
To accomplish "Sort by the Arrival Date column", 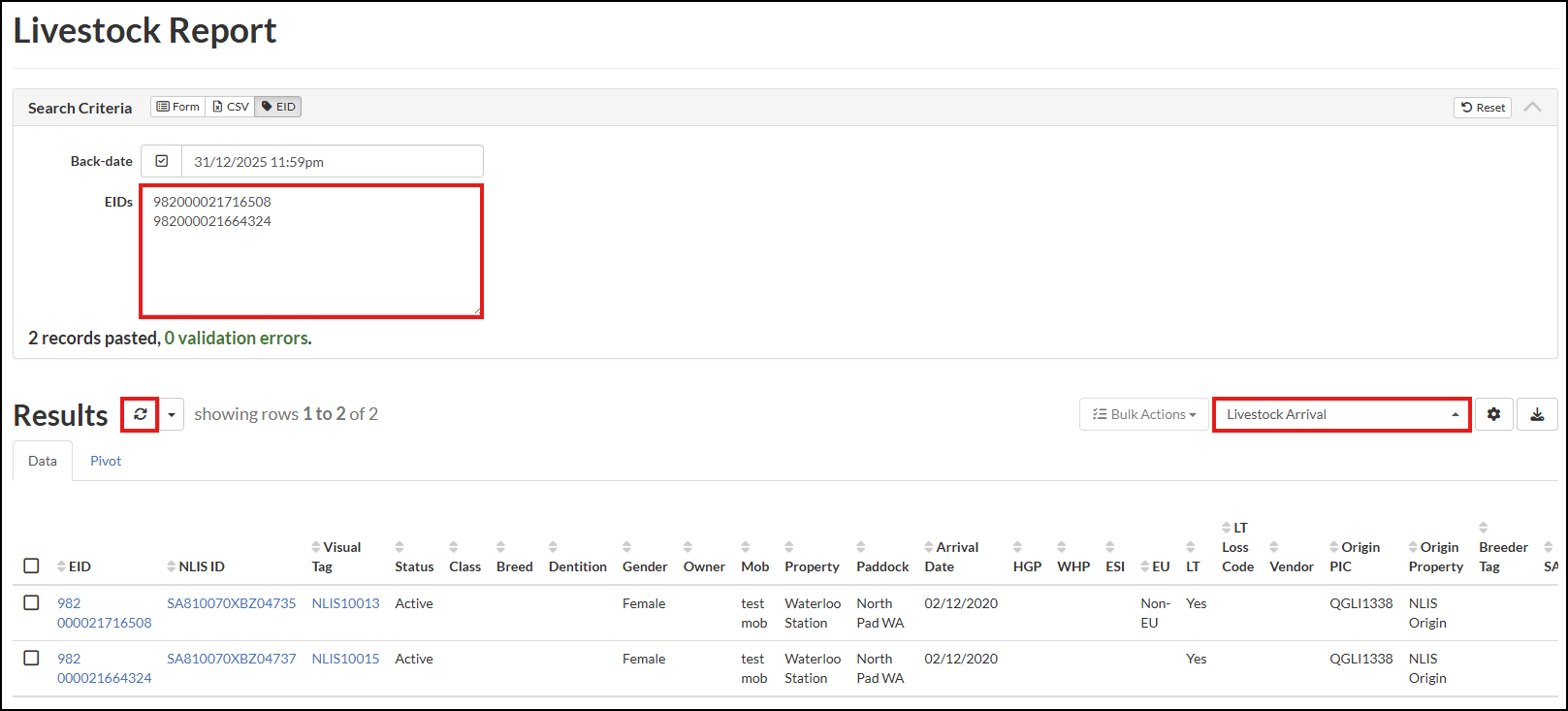I will (951, 557).
